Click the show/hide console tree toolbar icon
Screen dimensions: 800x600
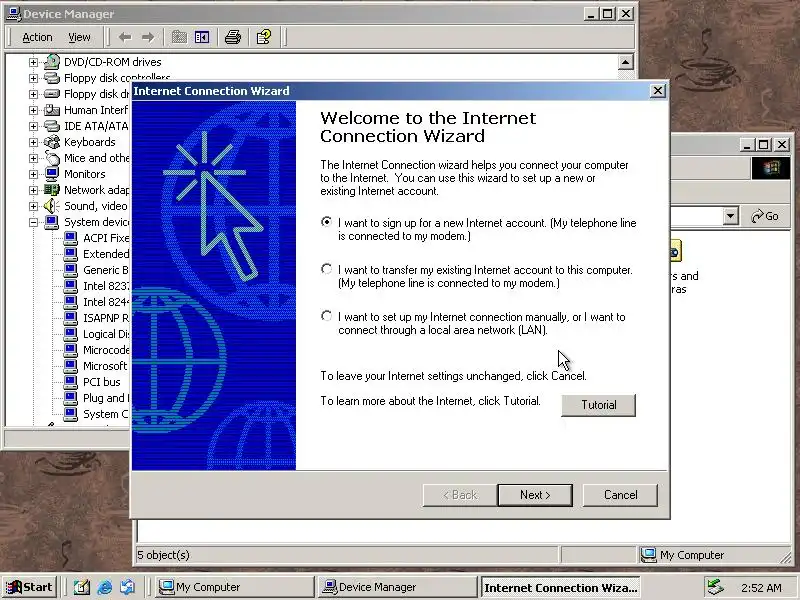(202, 37)
